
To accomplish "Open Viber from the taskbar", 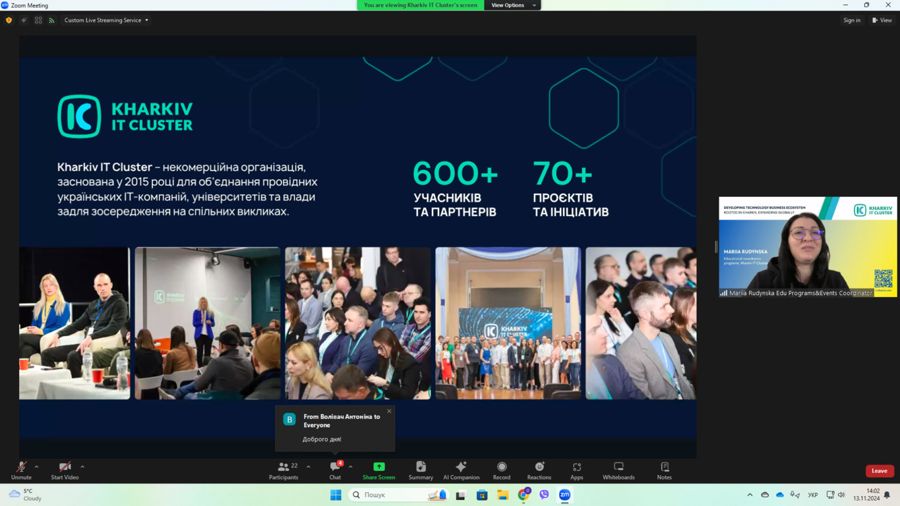I will pos(544,495).
